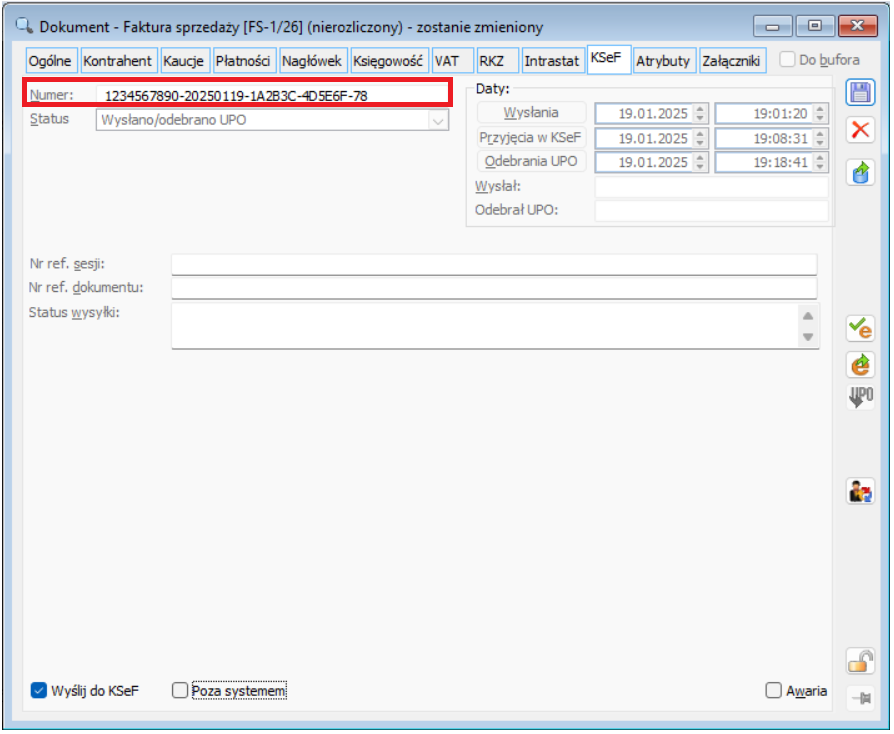Go to the Załączniki tab

point(732,61)
